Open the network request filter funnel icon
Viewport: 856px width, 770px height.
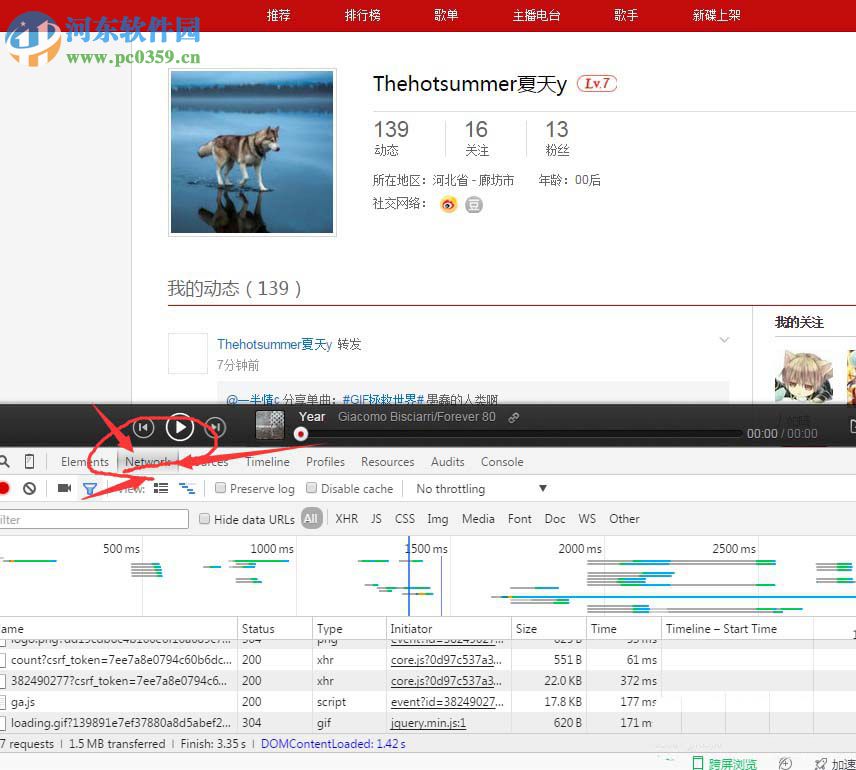pos(90,487)
